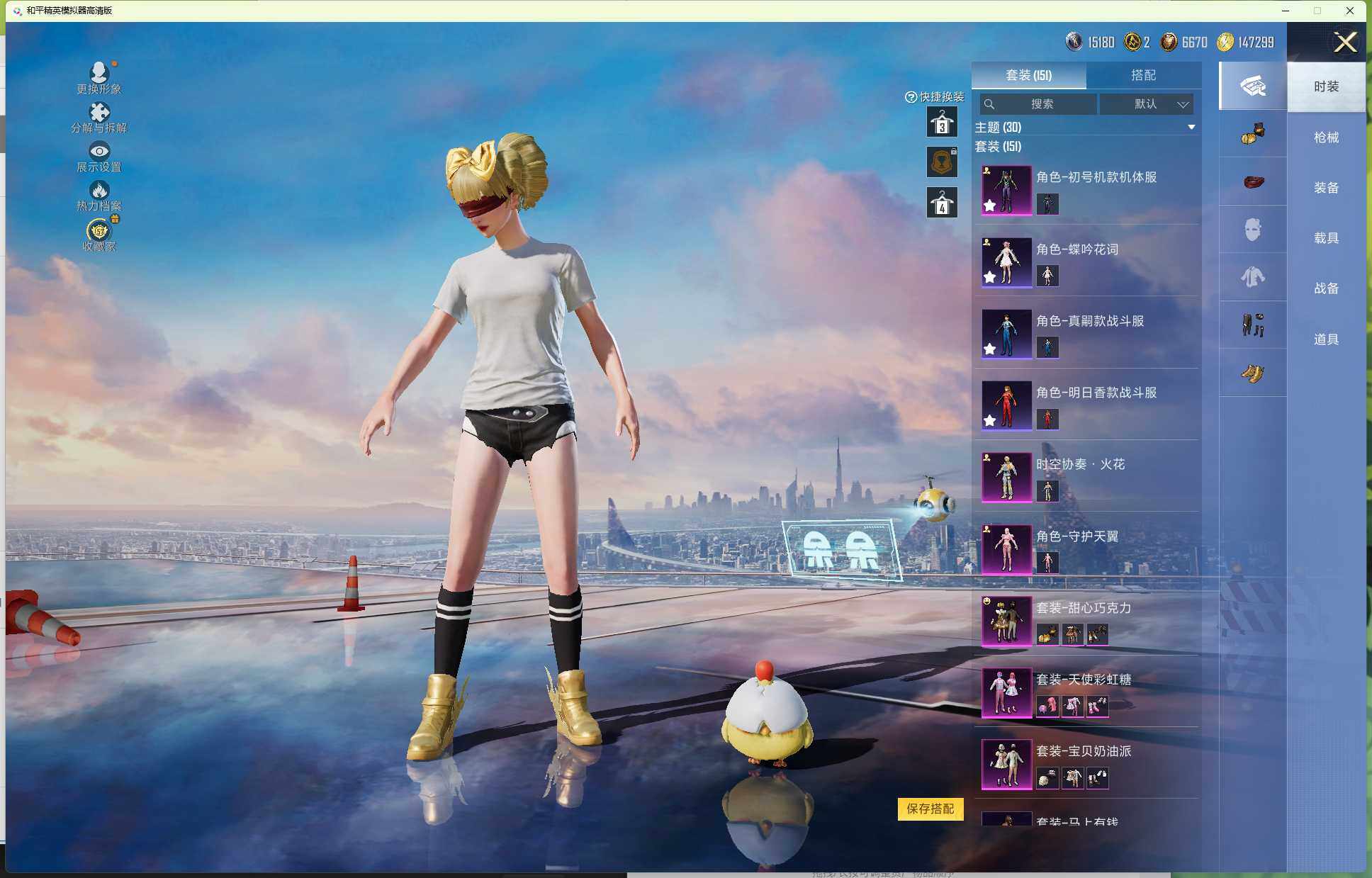Click the 分解与拆解 puzzle icon
Viewport: 1372px width, 878px height.
(x=99, y=112)
